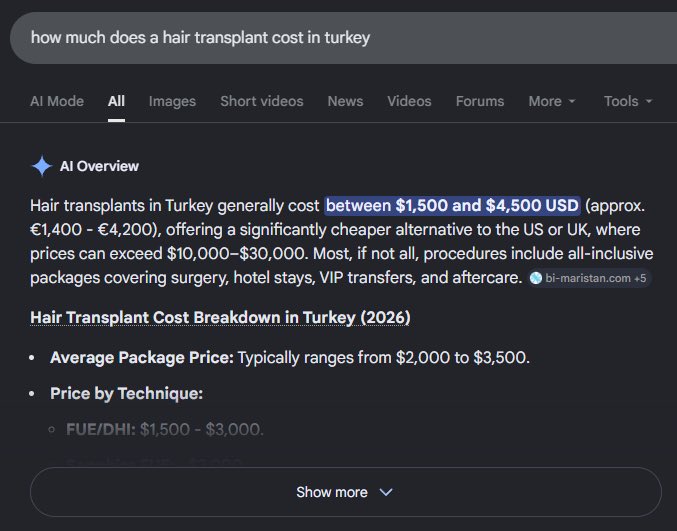Click the text '$10,000–$30,000'
This screenshot has height=531, width=677.
click(238, 253)
